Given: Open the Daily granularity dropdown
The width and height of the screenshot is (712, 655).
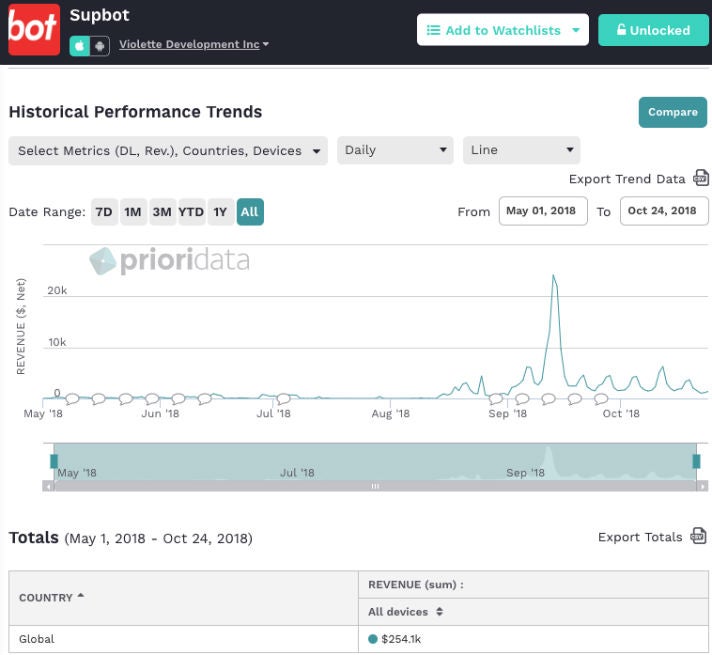Looking at the screenshot, I should (396, 151).
